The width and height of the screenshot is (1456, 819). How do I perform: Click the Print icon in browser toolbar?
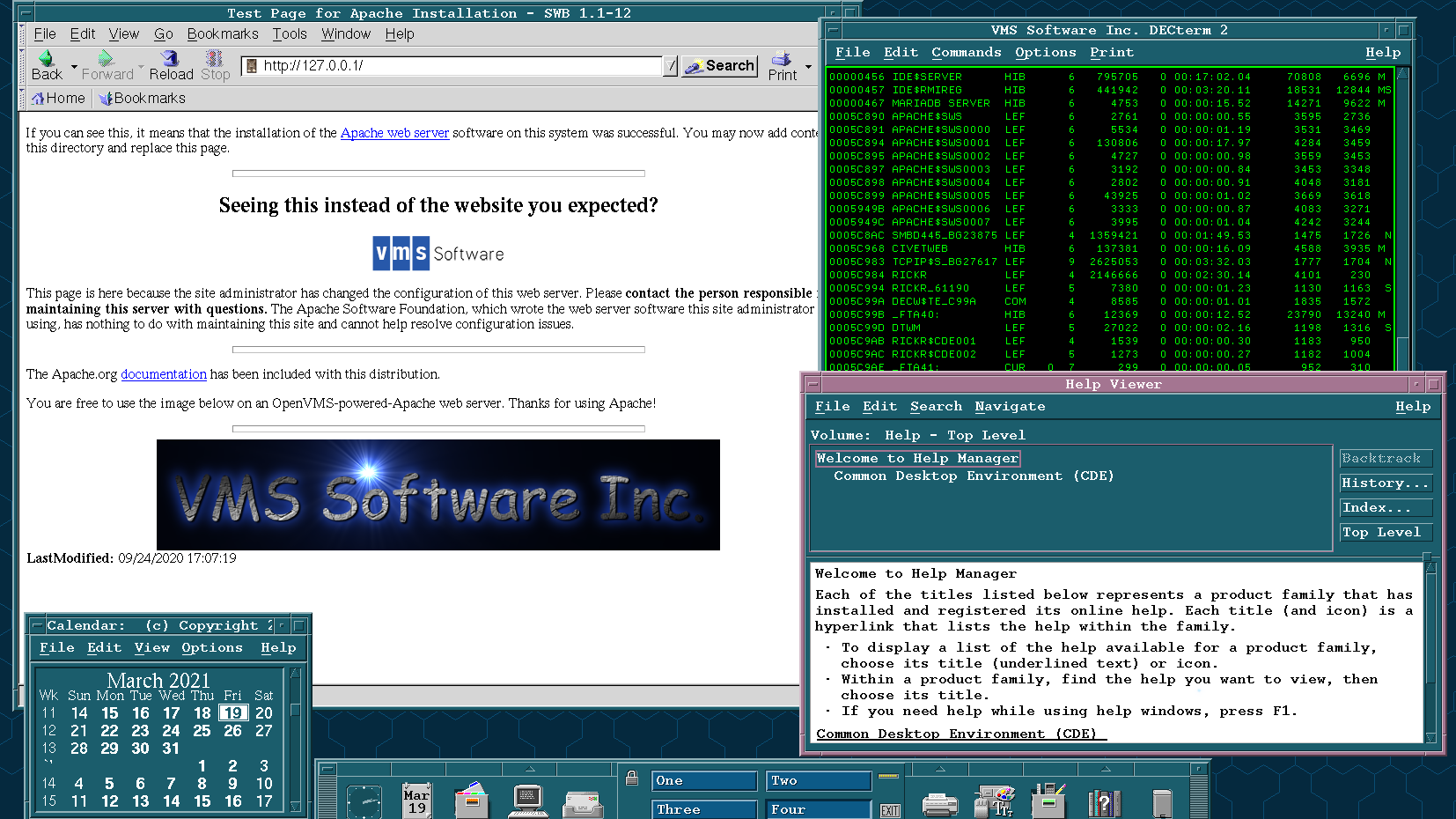pos(781,58)
